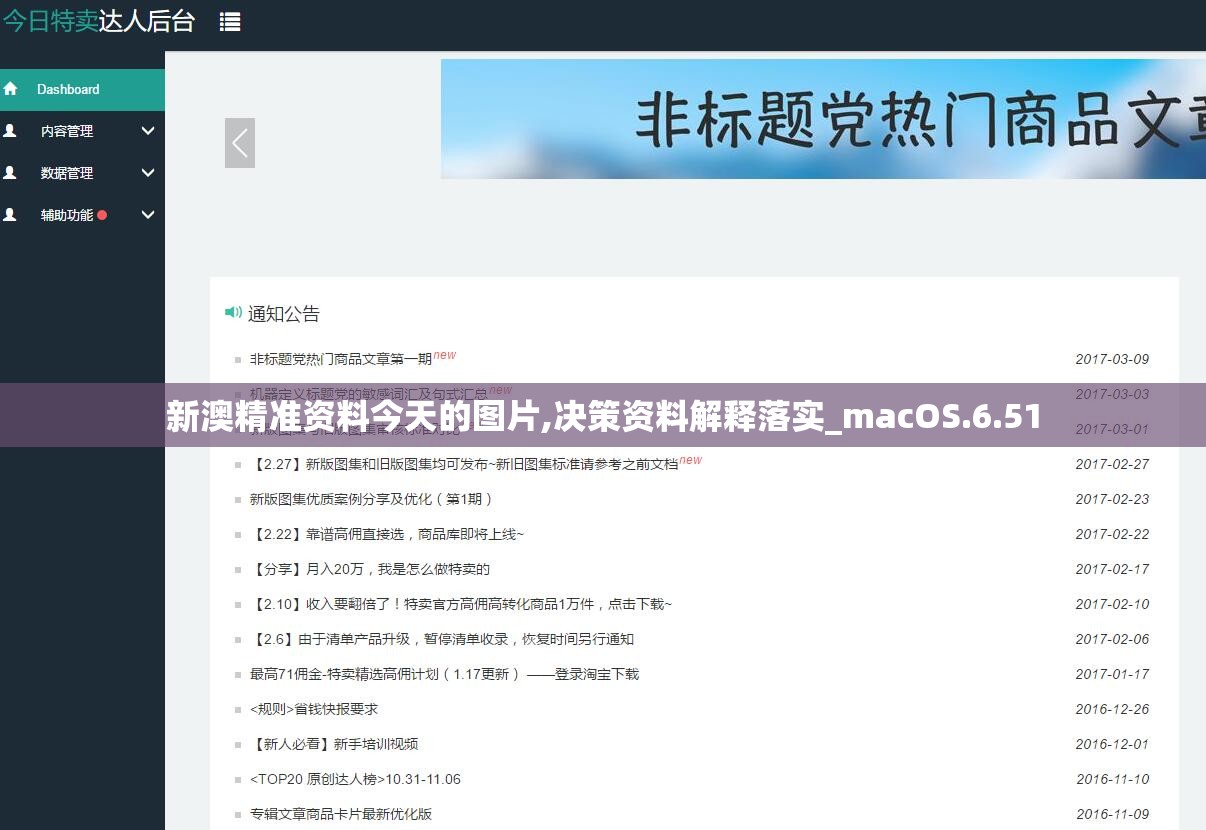Click the date 2016-11-10
1206x830 pixels.
click(x=1112, y=779)
